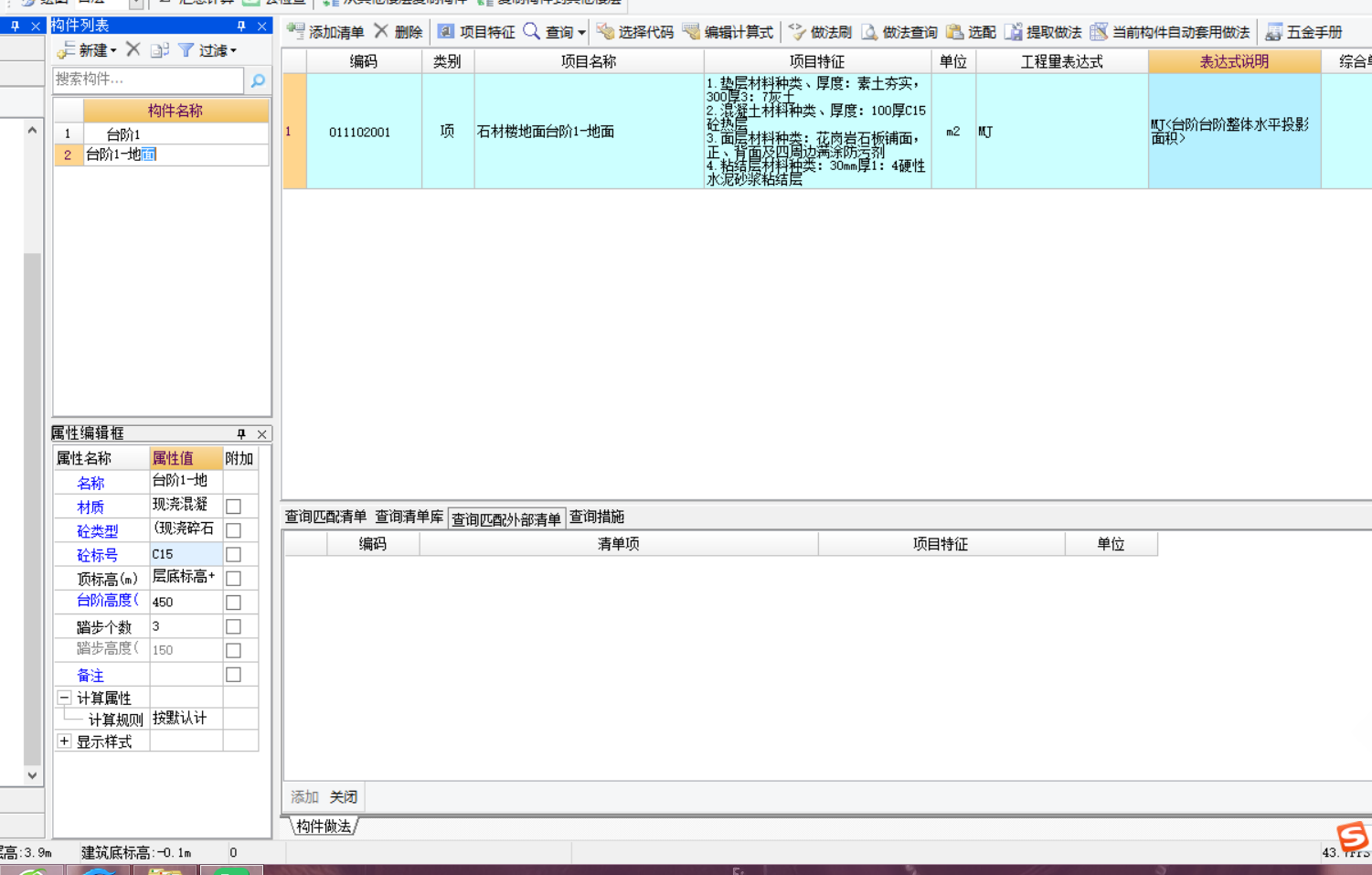Click the C15 砼标号 value cell
Image resolution: width=1372 pixels, height=875 pixels.
[x=186, y=554]
